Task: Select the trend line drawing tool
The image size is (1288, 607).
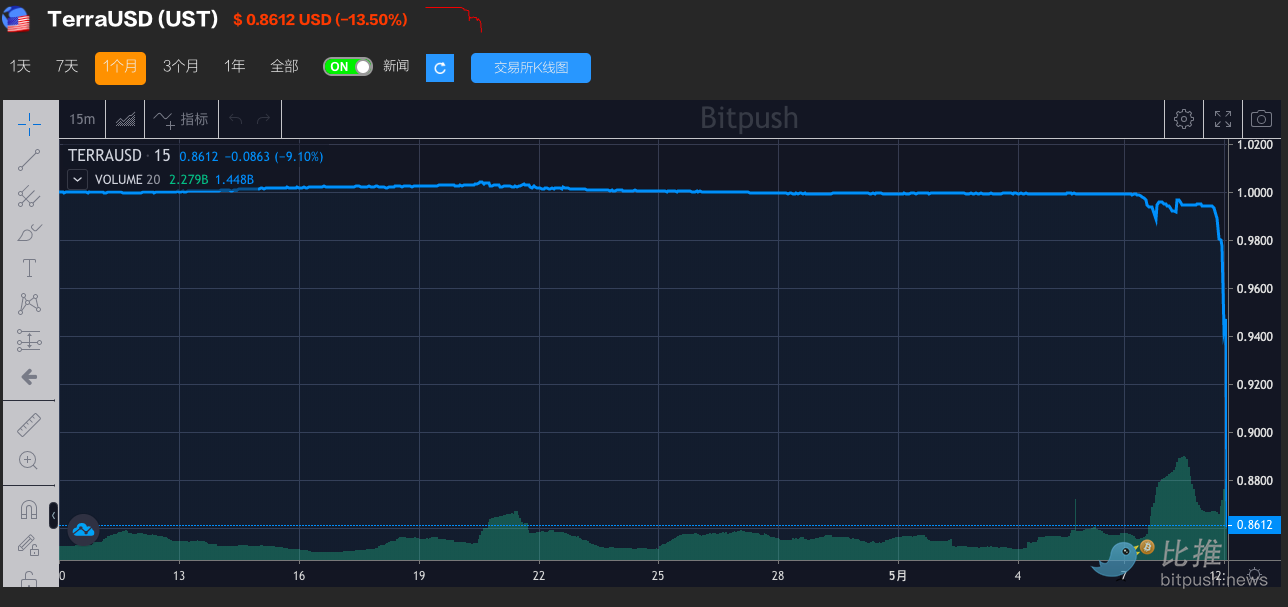Action: click(29, 160)
